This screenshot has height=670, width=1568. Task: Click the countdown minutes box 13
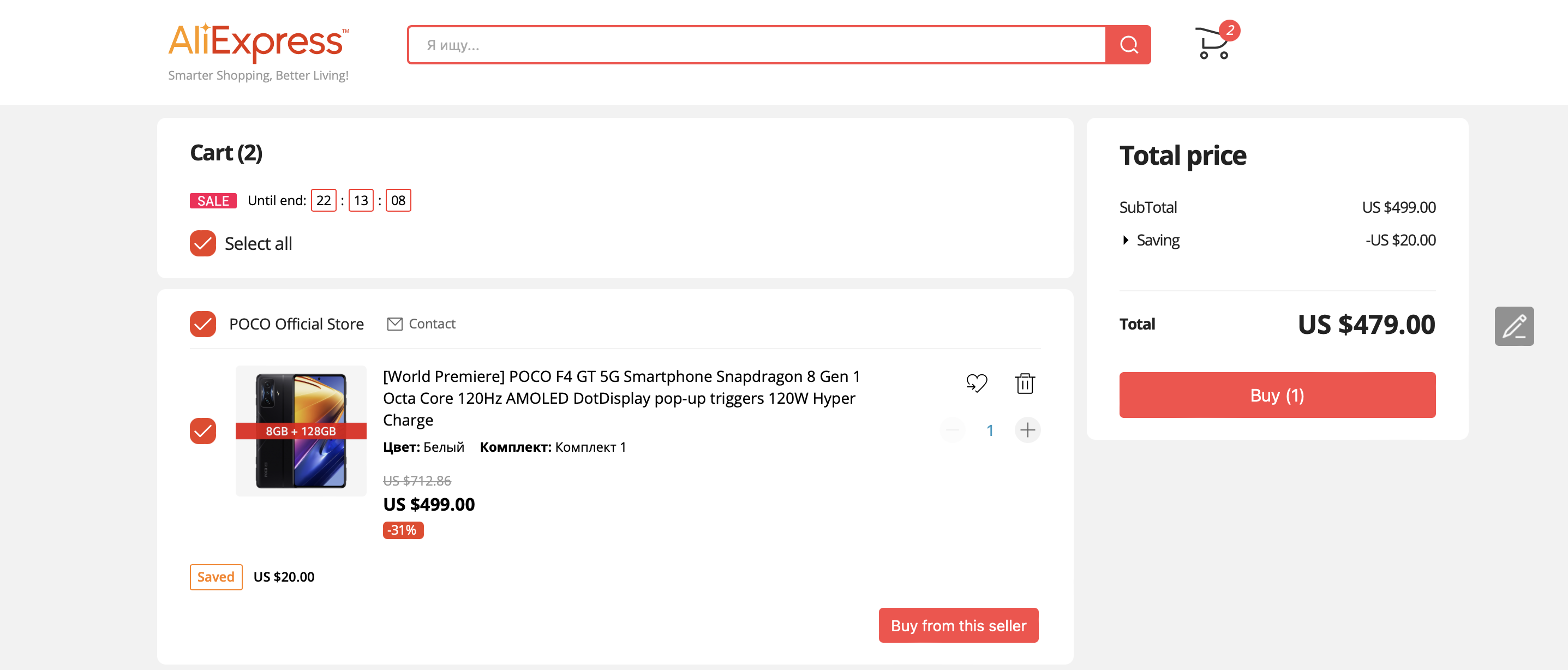pos(361,200)
